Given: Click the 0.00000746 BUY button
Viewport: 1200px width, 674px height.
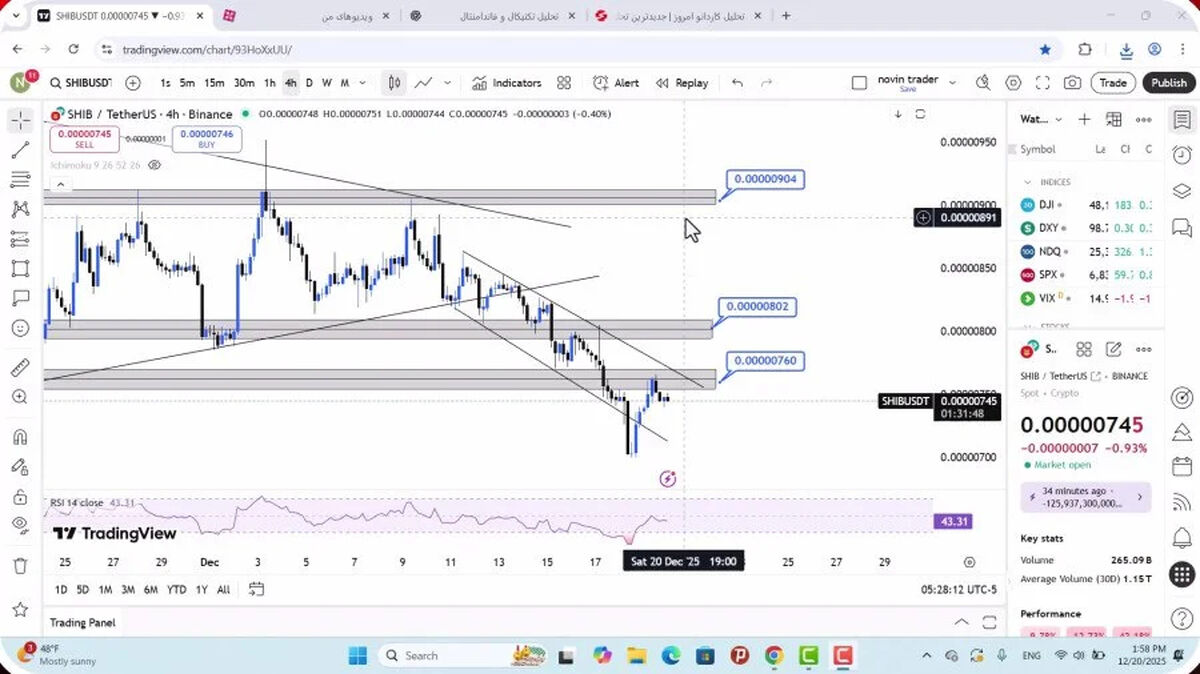Looking at the screenshot, I should pyautogui.click(x=207, y=138).
